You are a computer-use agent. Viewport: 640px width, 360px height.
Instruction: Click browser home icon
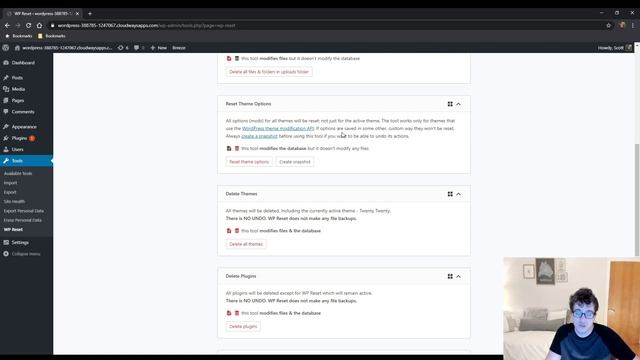pyautogui.click(x=39, y=25)
